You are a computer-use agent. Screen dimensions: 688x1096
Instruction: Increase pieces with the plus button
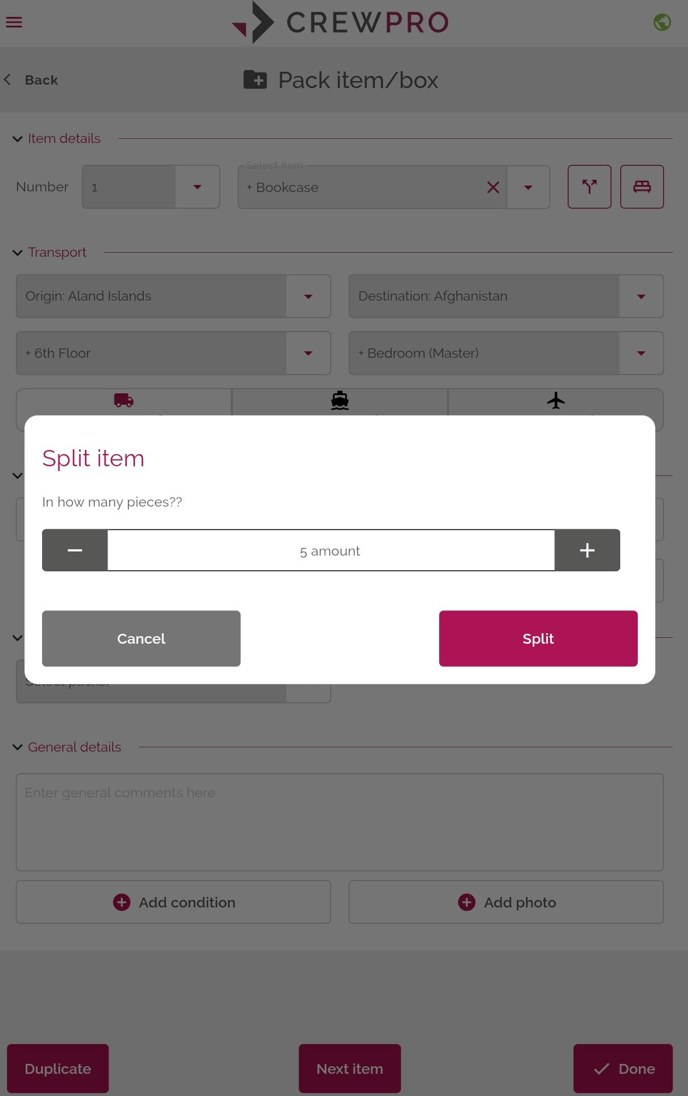coord(587,550)
